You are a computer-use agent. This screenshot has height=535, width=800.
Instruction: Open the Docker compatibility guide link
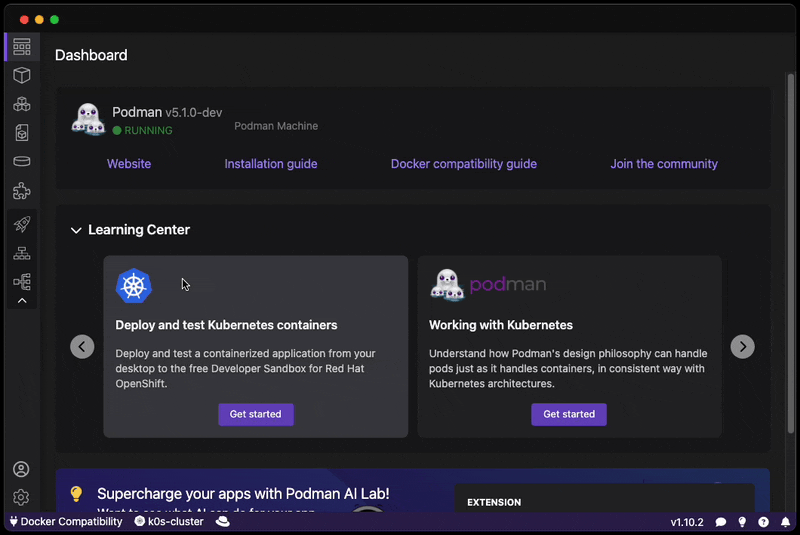coord(464,164)
